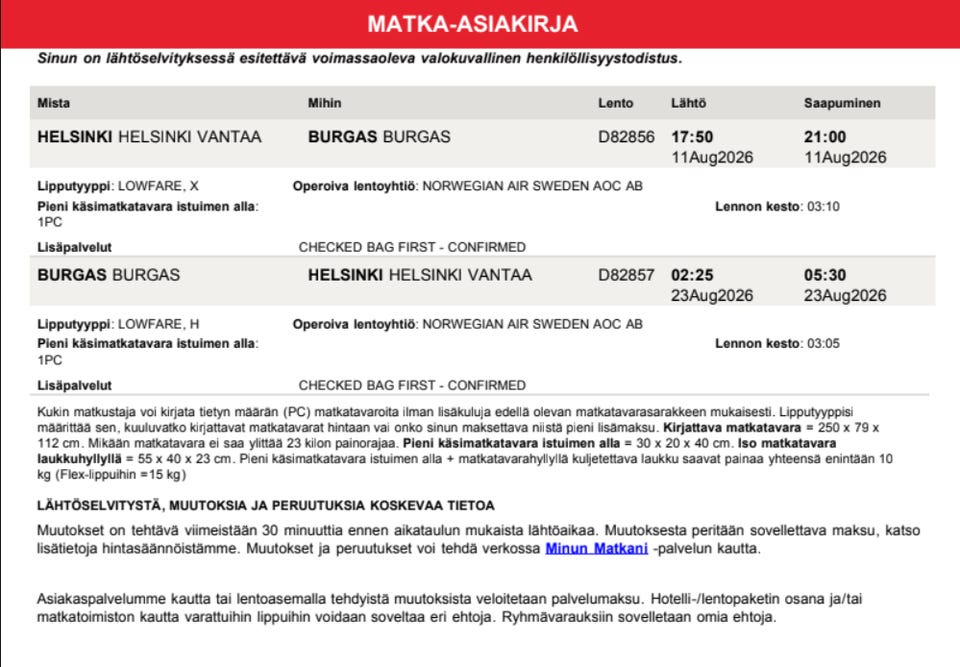Click the LÄHTÖSELVITYSTÄ, MUUTOKSIA JA PERUUTUKSIA heading

click(266, 506)
